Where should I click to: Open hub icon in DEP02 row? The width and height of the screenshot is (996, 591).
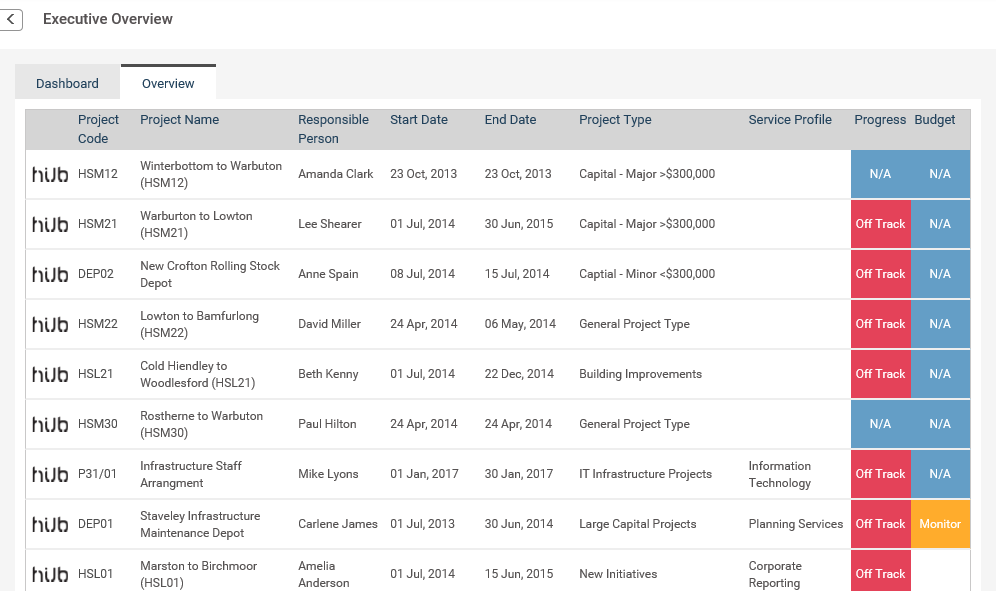(x=50, y=274)
